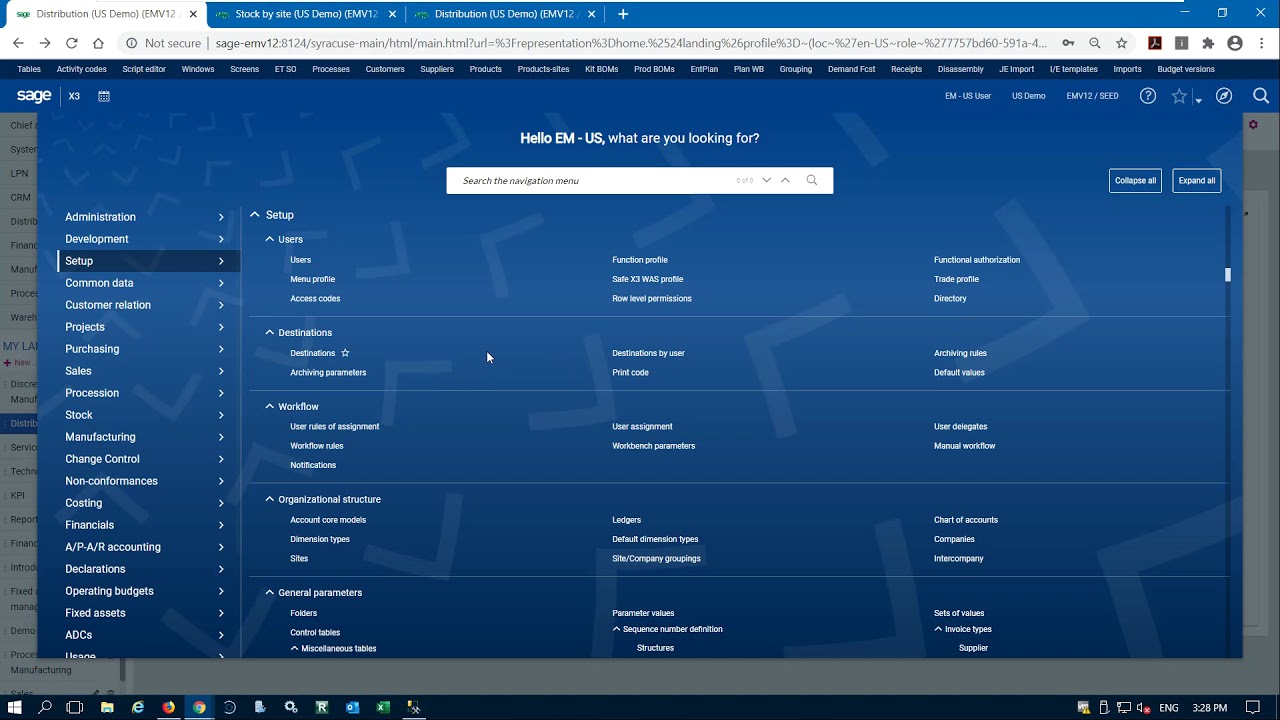Viewport: 1280px width, 720px height.
Task: Open the favorites star in header
Action: click(x=1179, y=96)
